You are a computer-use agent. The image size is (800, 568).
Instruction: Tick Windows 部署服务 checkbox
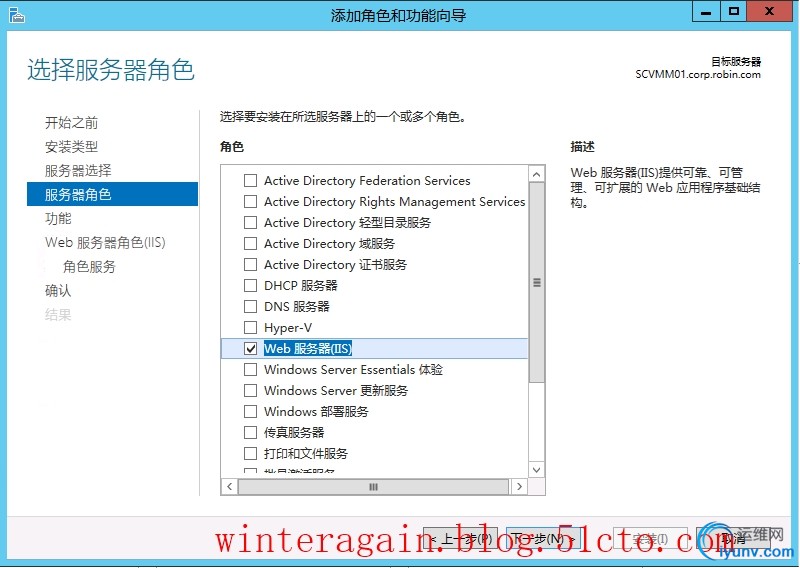pyautogui.click(x=251, y=411)
